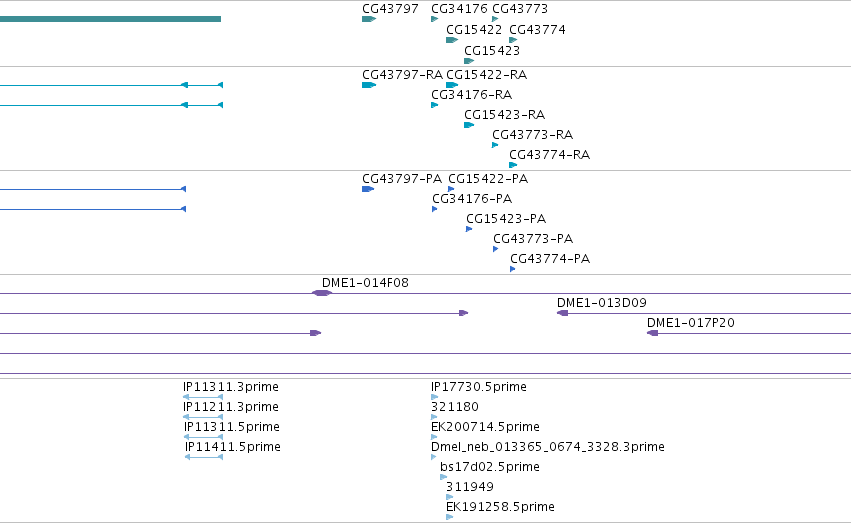The height and width of the screenshot is (523, 851).
Task: Click the CG43774-PA protein label
Action: tap(550, 259)
